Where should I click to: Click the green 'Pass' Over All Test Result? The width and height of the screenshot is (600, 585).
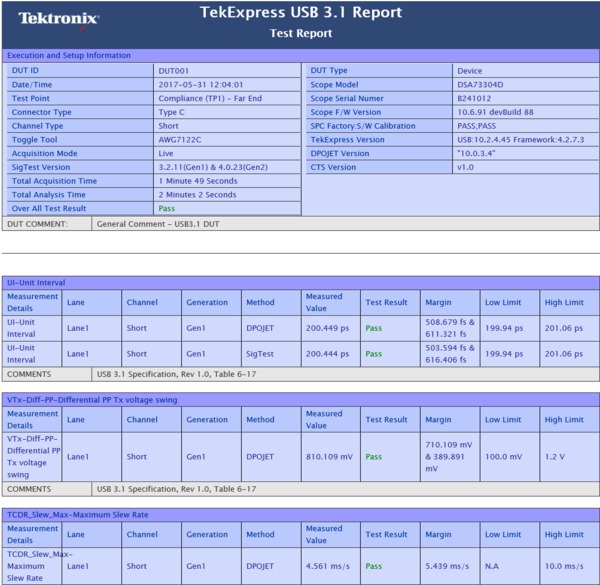coord(166,209)
